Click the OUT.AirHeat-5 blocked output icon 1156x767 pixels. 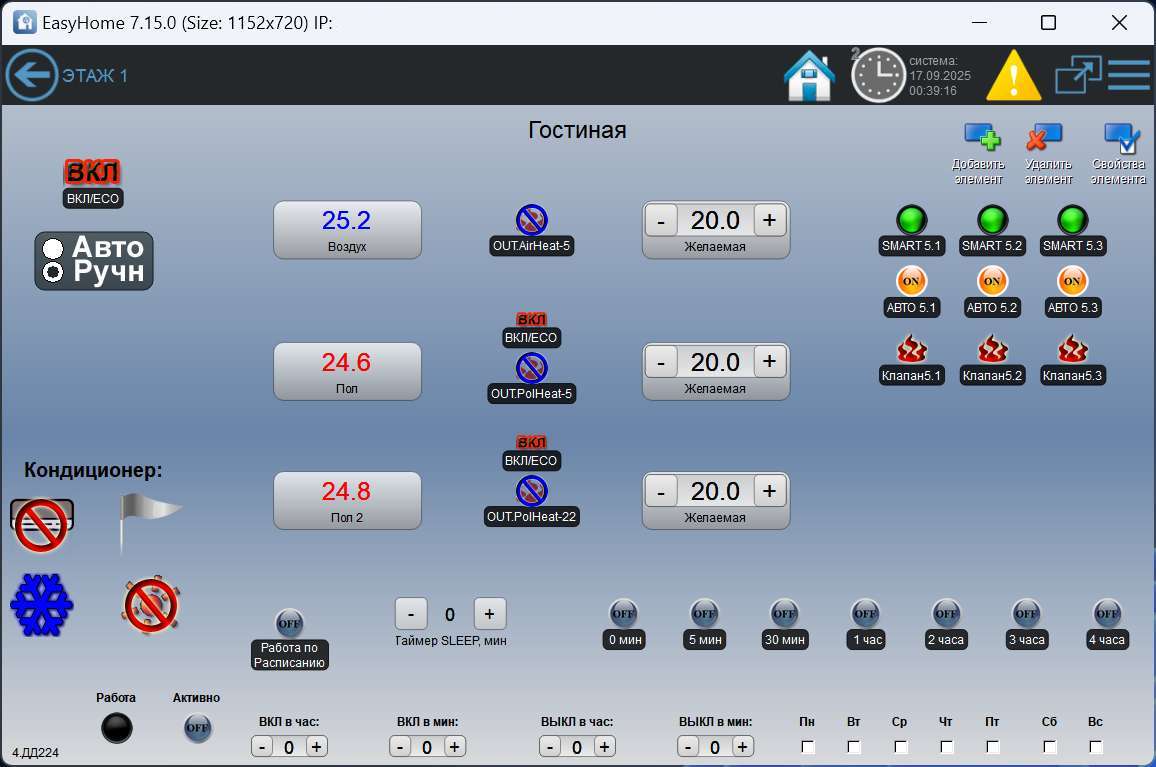pyautogui.click(x=532, y=219)
